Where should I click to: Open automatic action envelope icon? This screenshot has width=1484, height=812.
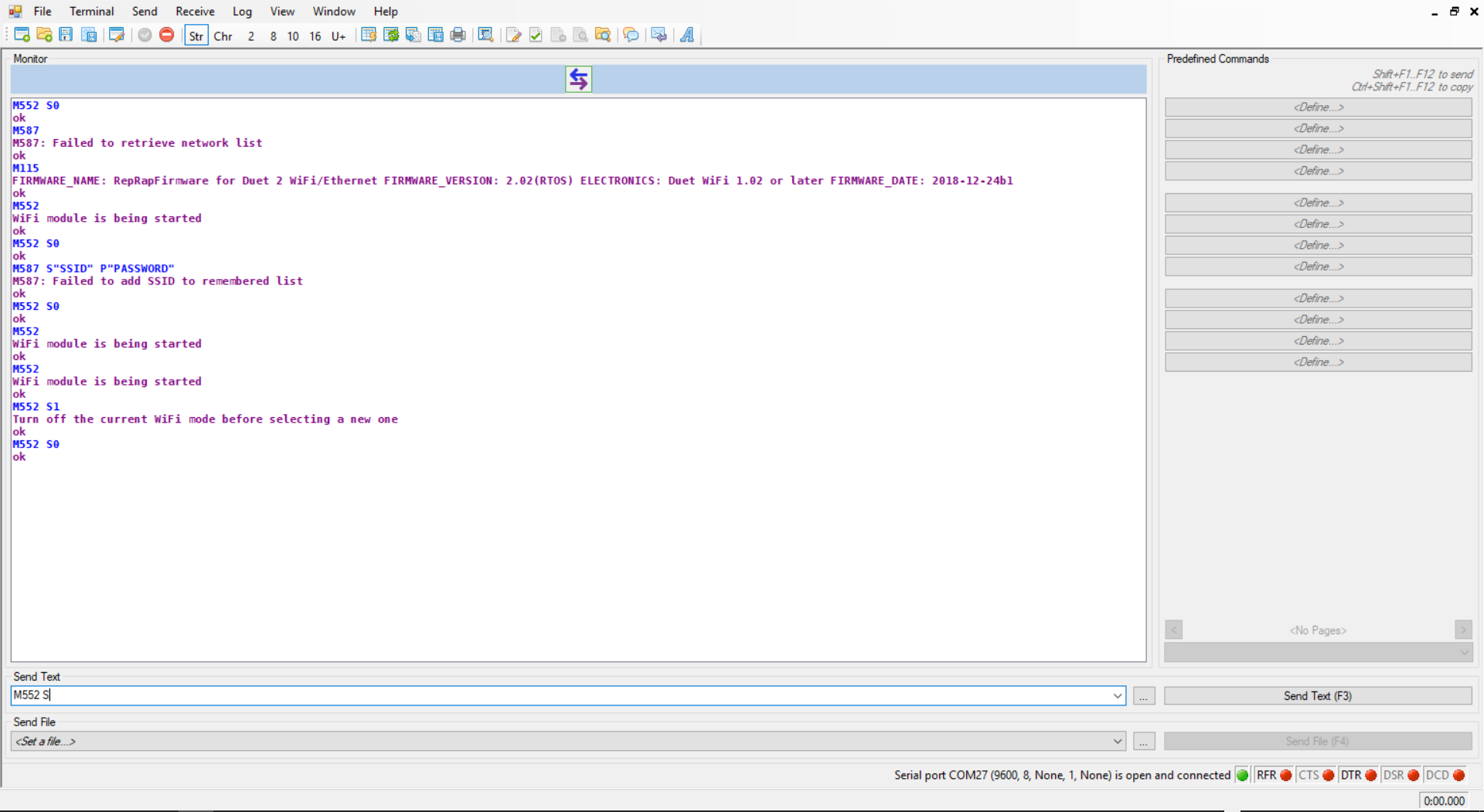point(659,35)
